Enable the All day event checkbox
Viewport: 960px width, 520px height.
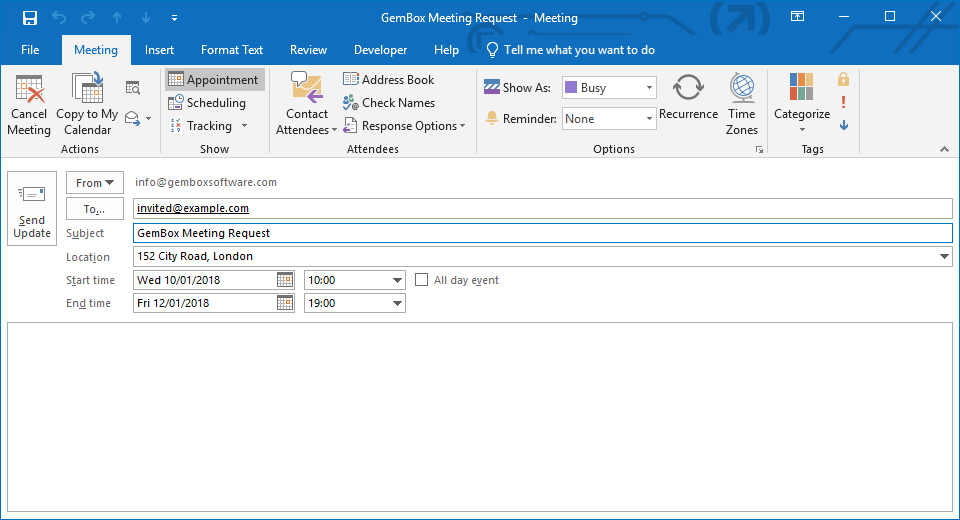(422, 281)
